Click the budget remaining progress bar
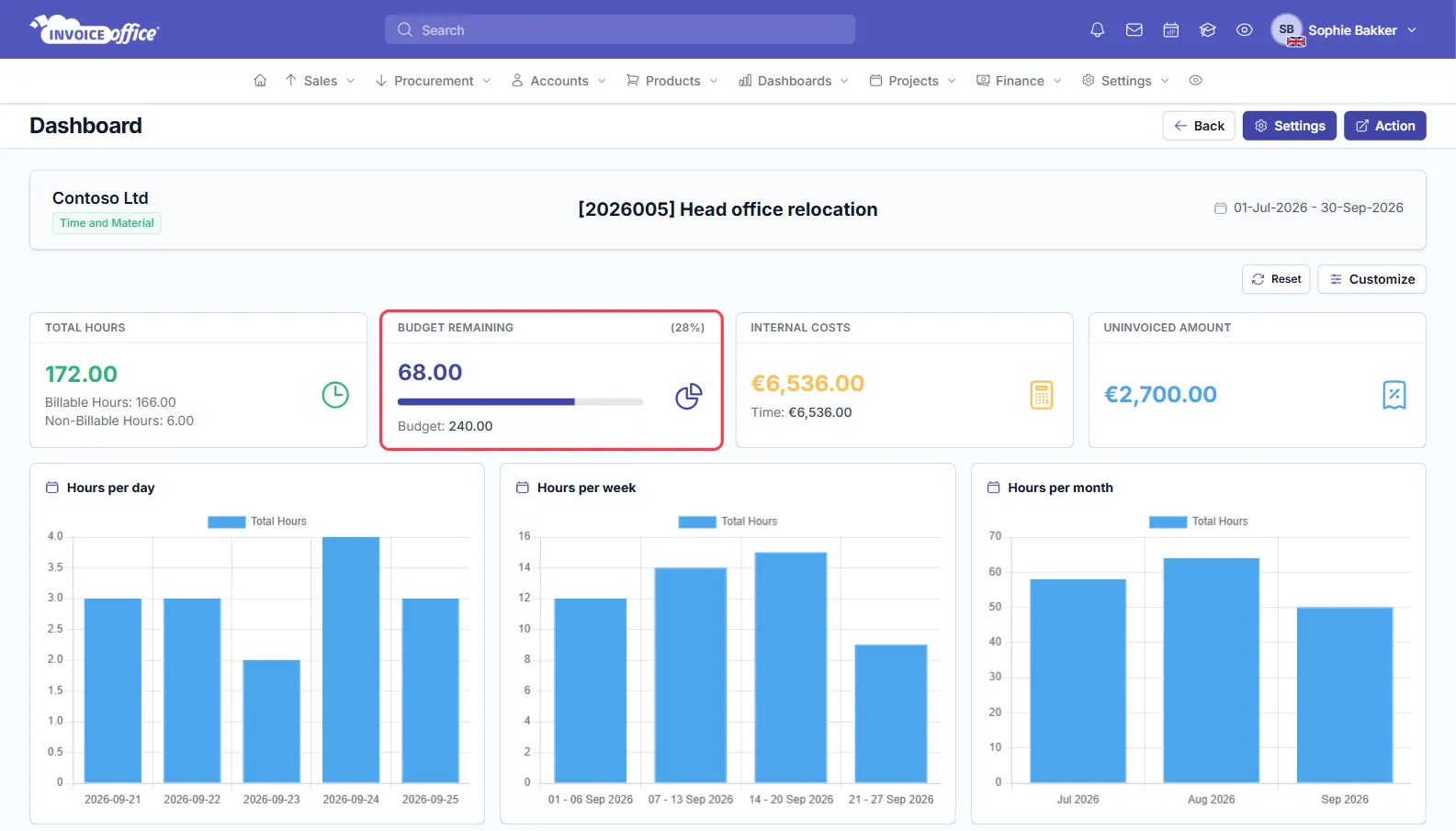The image size is (1456, 831). [520, 401]
